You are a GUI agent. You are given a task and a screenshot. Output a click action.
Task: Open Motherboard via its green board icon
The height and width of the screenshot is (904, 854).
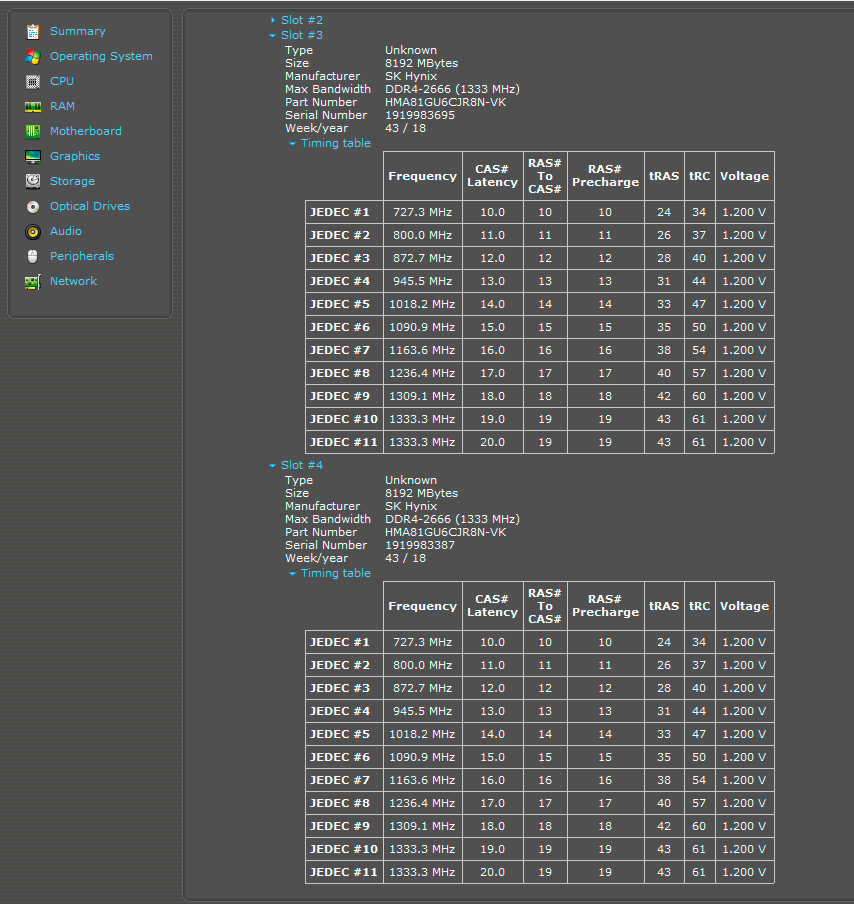point(33,132)
